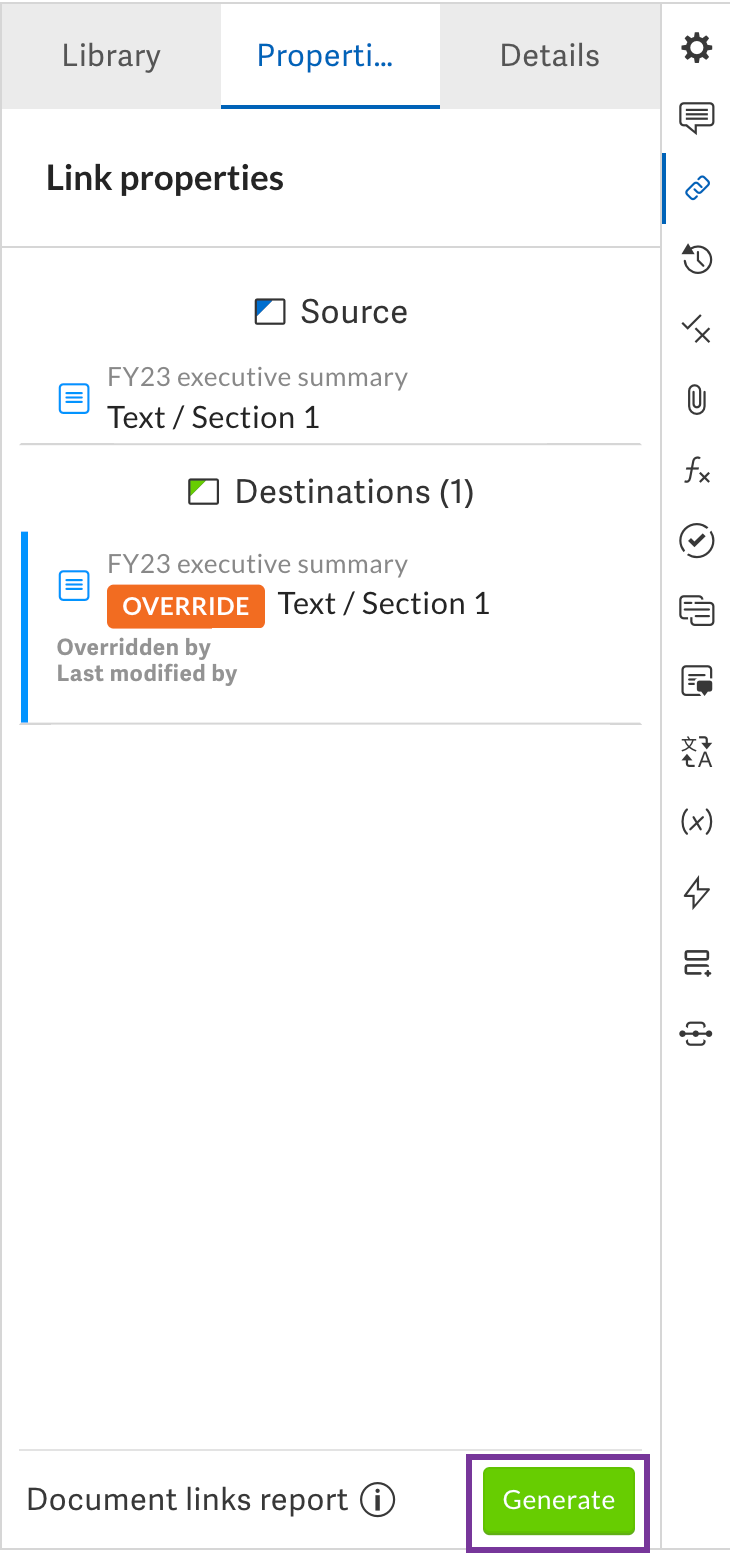Select the source Text / Section 1 link
The image size is (734, 1554).
coord(213,417)
